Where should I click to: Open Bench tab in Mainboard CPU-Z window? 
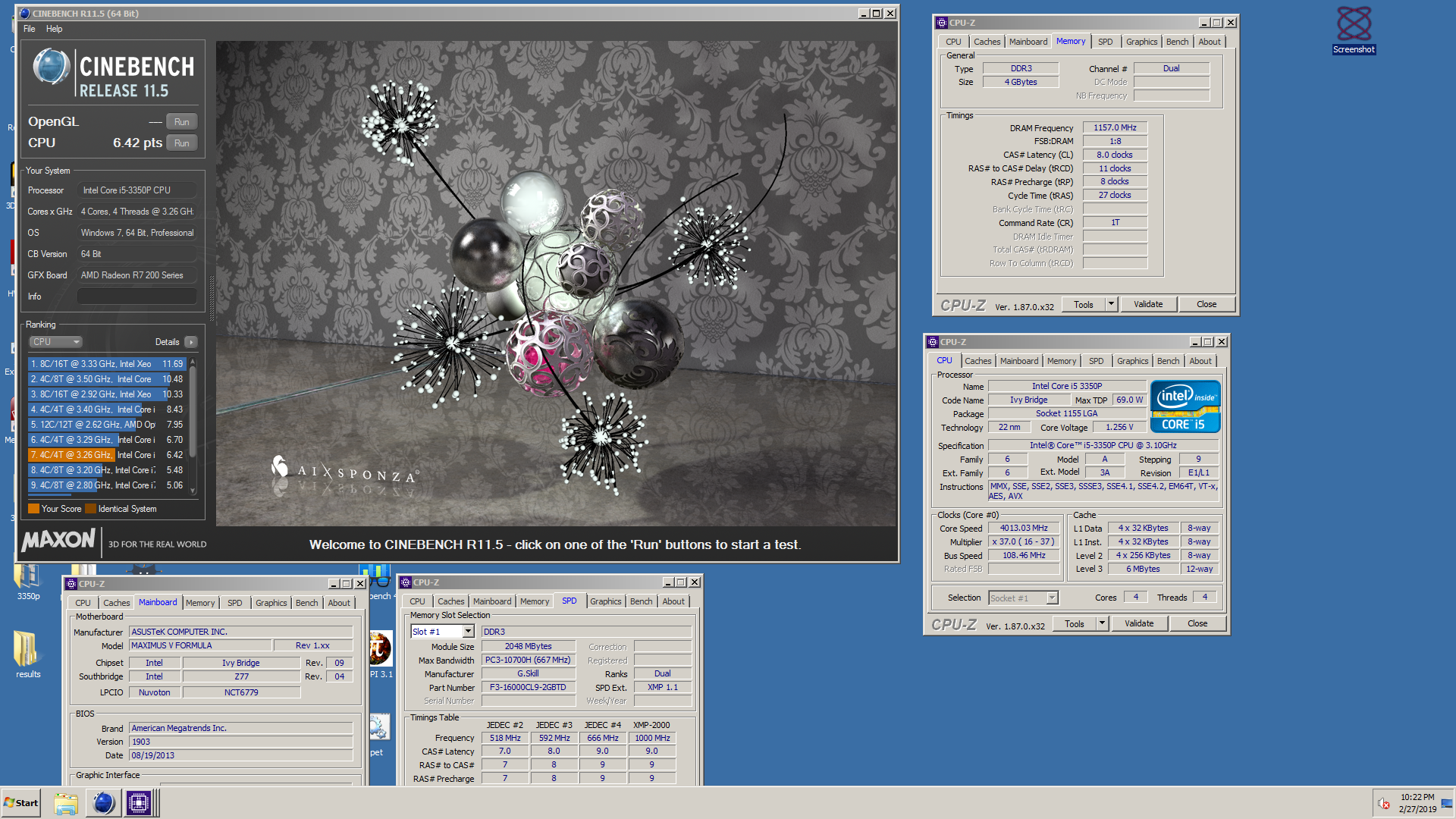tap(307, 603)
